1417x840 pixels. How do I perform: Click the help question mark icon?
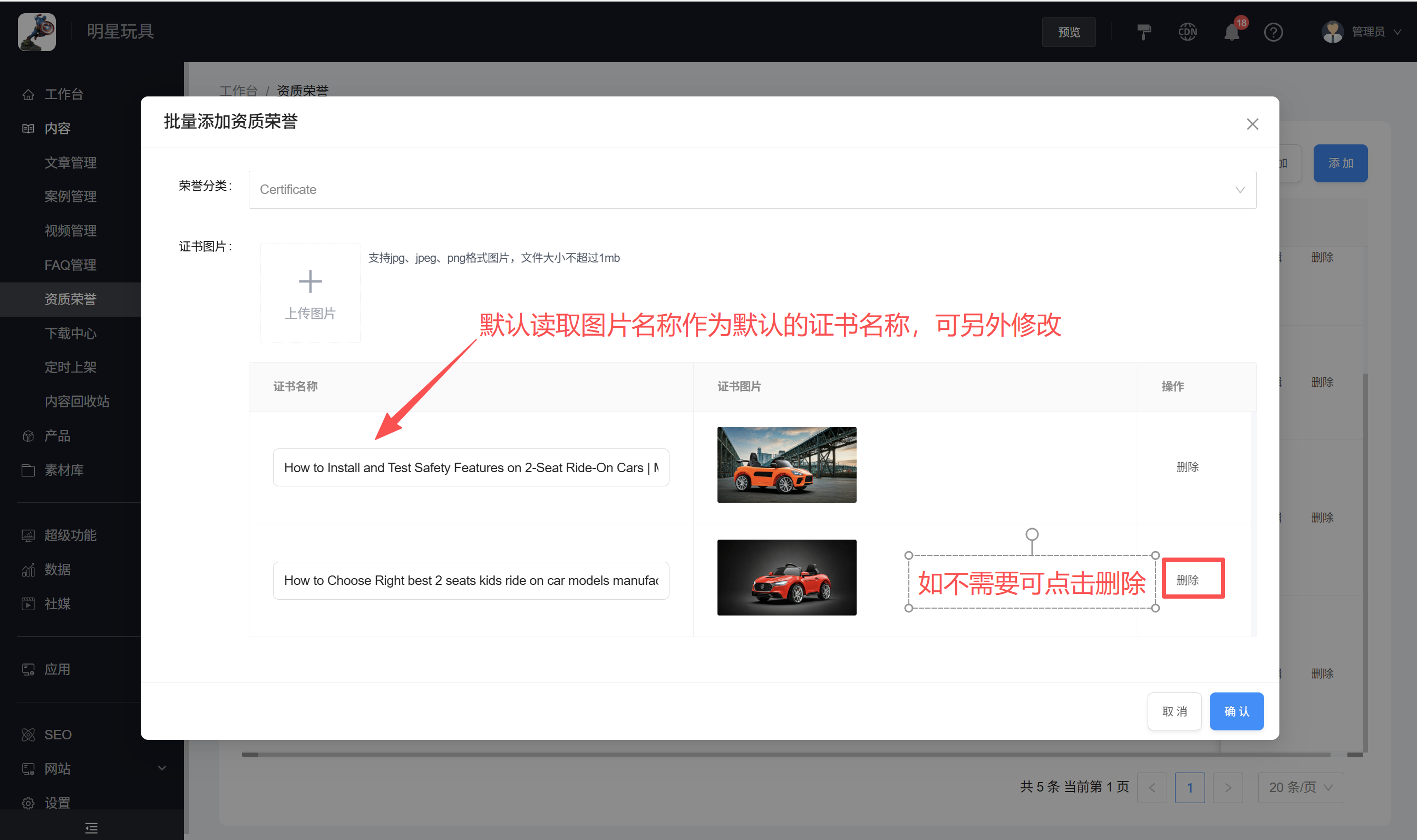[1273, 32]
